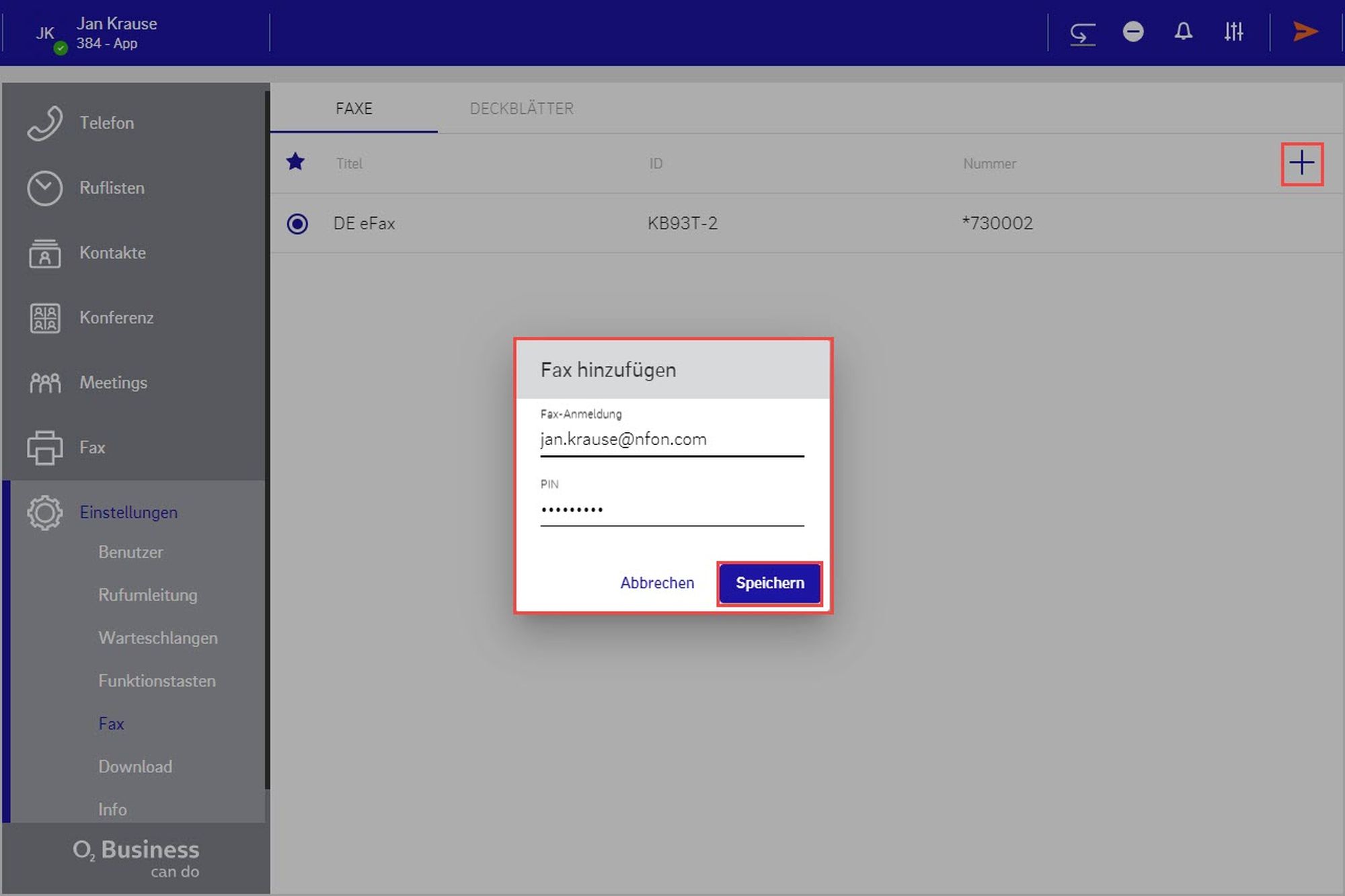Click the Fax-Anmeldung email field

[x=671, y=440]
